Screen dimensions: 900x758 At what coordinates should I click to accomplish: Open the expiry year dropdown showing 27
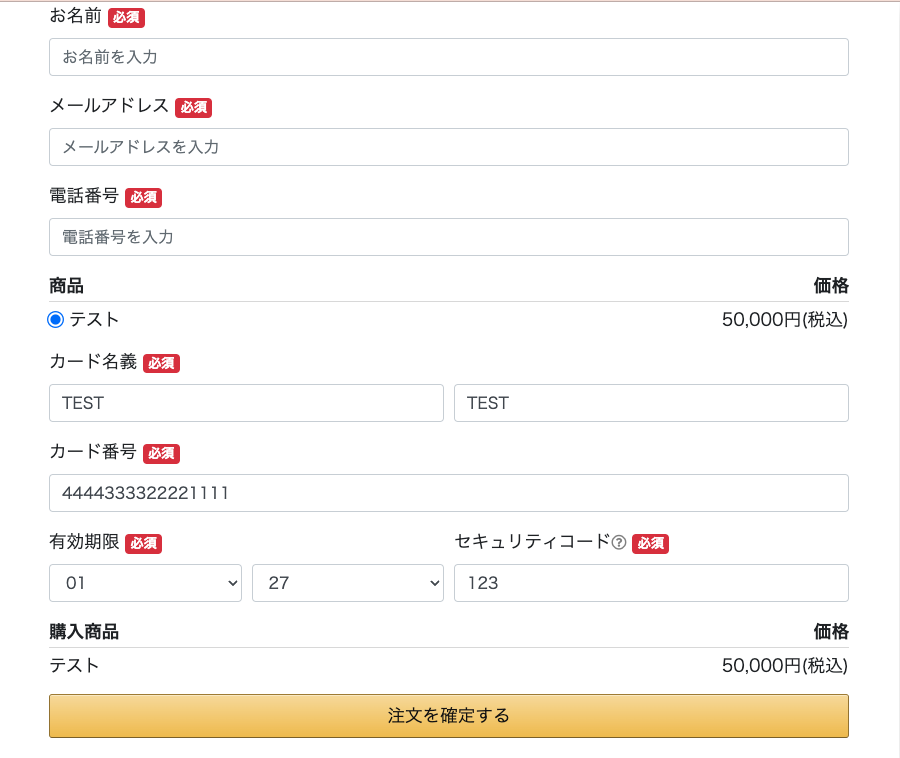347,583
